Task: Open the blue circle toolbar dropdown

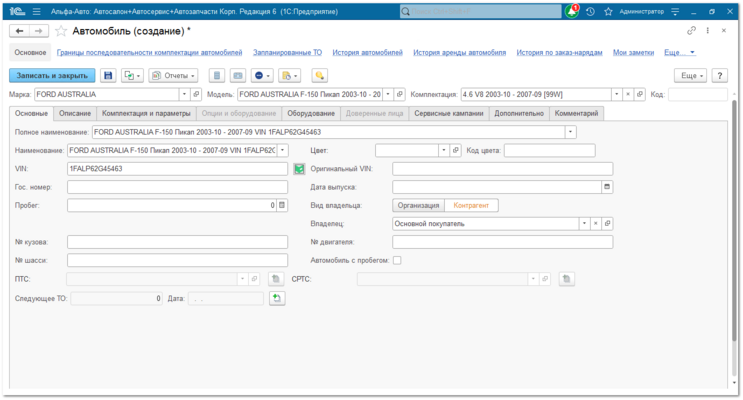Action: [x=262, y=75]
